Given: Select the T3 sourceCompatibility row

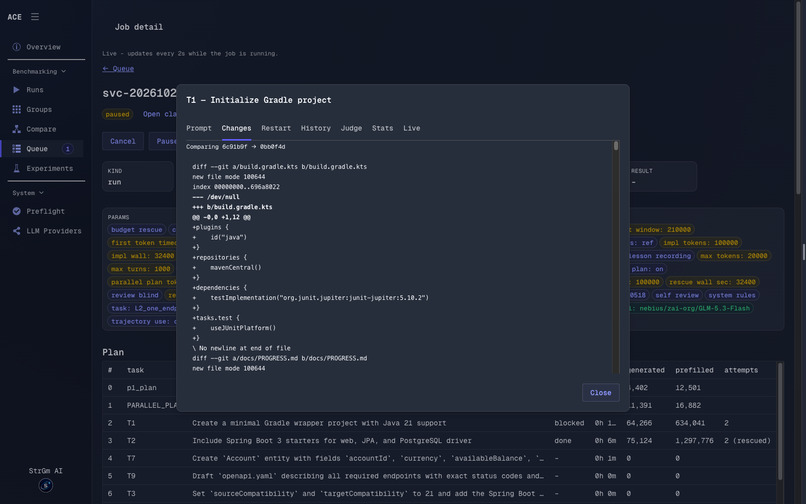Looking at the screenshot, I should point(439,493).
